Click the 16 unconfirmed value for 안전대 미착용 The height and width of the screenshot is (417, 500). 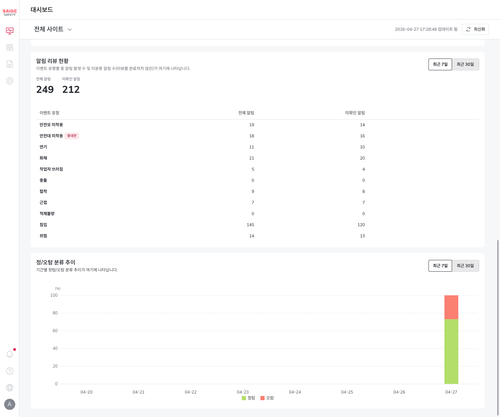(x=362, y=136)
